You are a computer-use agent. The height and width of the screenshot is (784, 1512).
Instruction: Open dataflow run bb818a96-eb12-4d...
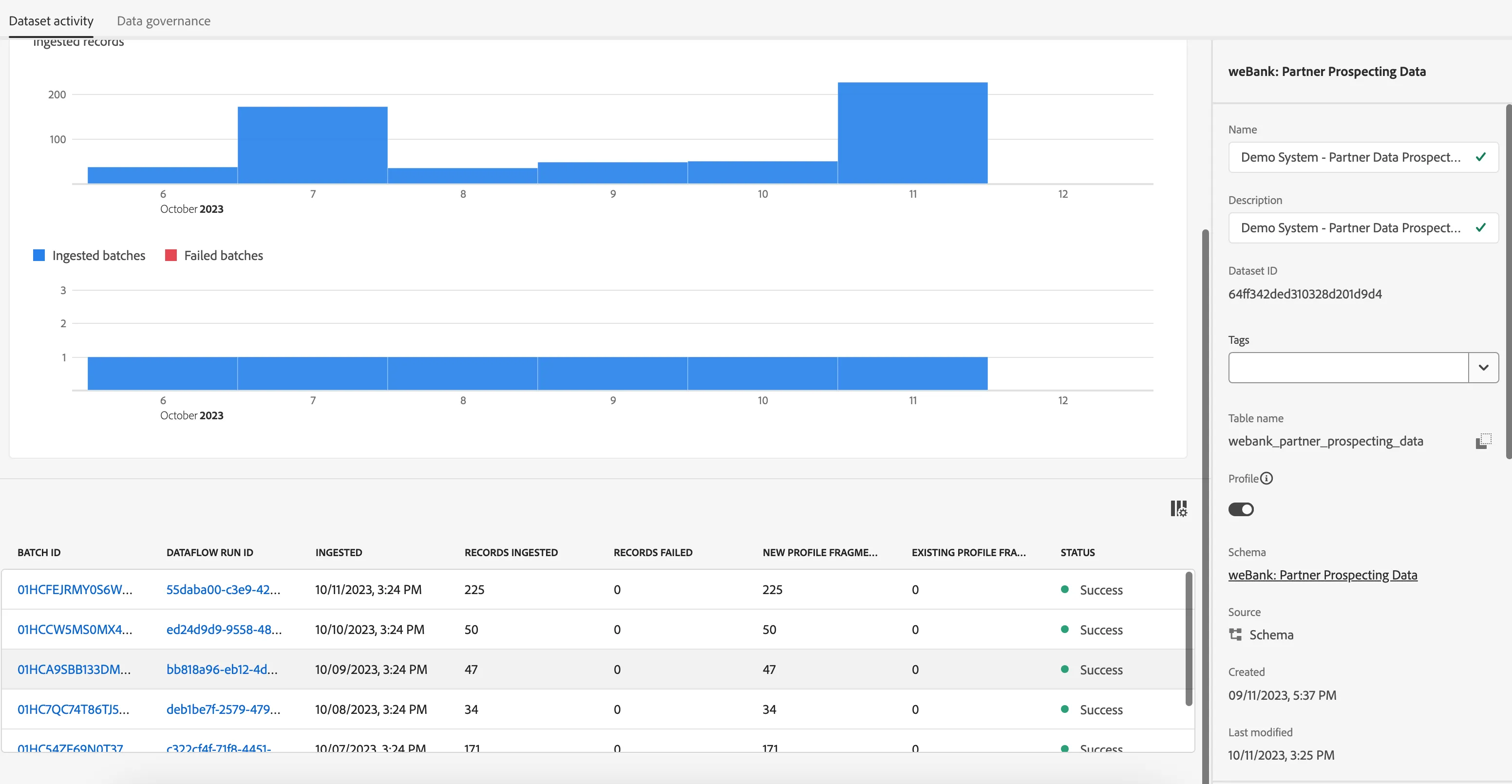tap(222, 670)
